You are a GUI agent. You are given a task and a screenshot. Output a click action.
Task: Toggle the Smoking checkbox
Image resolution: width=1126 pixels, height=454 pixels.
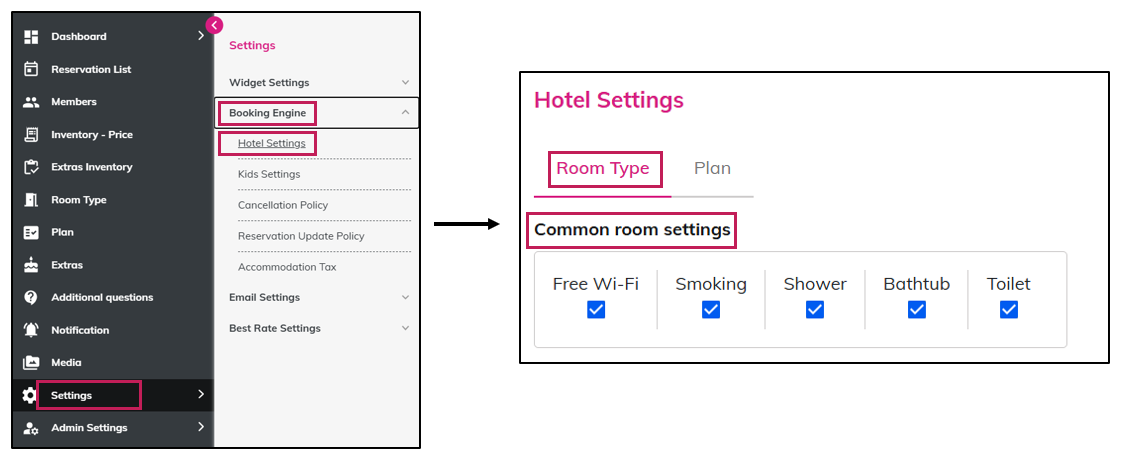coord(711,310)
